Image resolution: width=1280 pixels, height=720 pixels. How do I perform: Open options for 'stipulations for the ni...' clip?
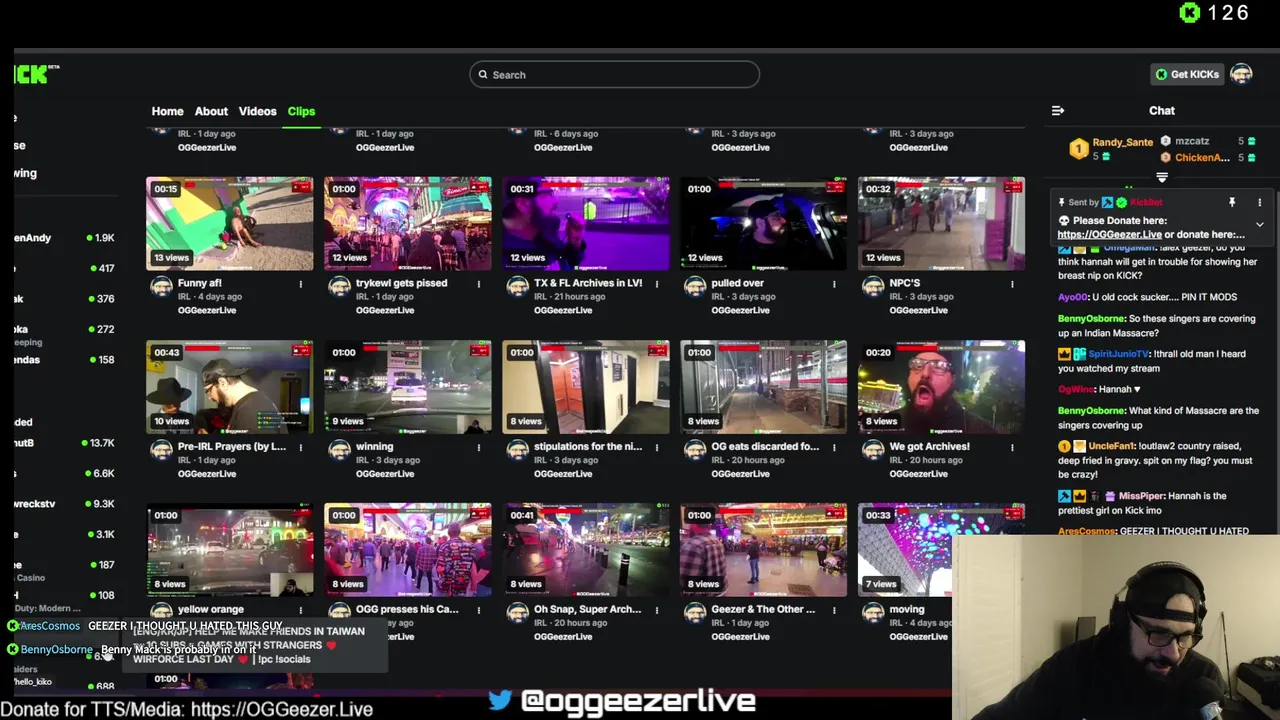656,447
